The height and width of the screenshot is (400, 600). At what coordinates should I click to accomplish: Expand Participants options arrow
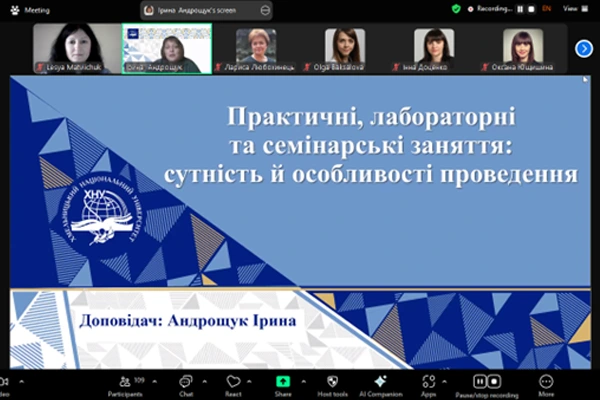tap(155, 382)
